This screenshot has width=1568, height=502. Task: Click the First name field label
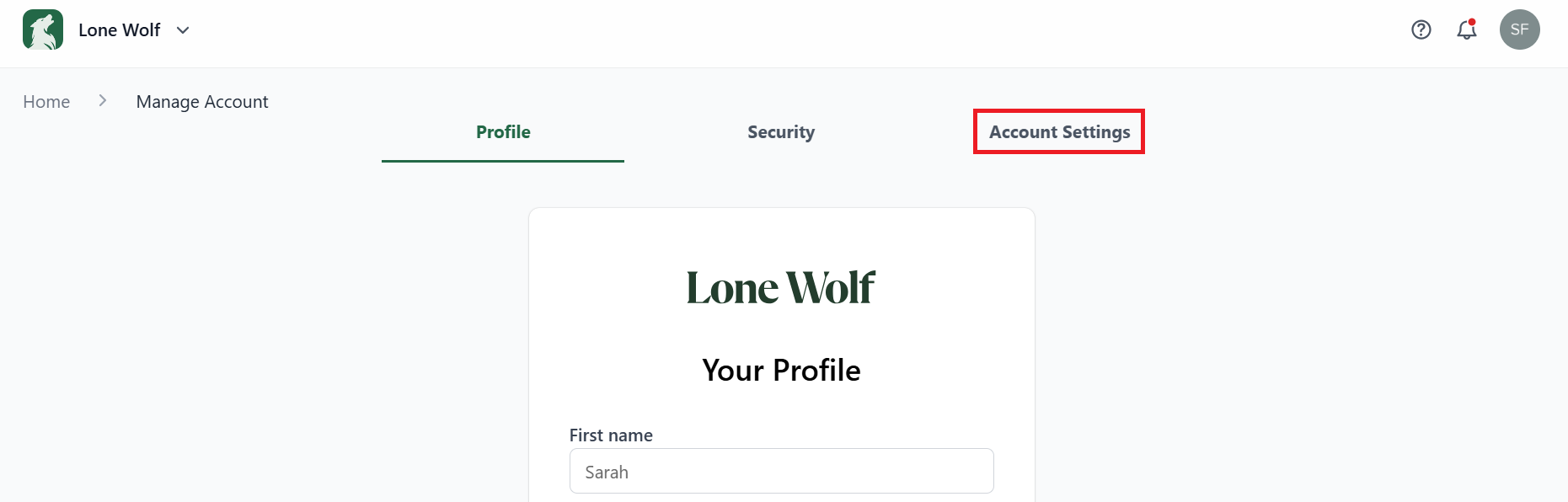point(611,435)
